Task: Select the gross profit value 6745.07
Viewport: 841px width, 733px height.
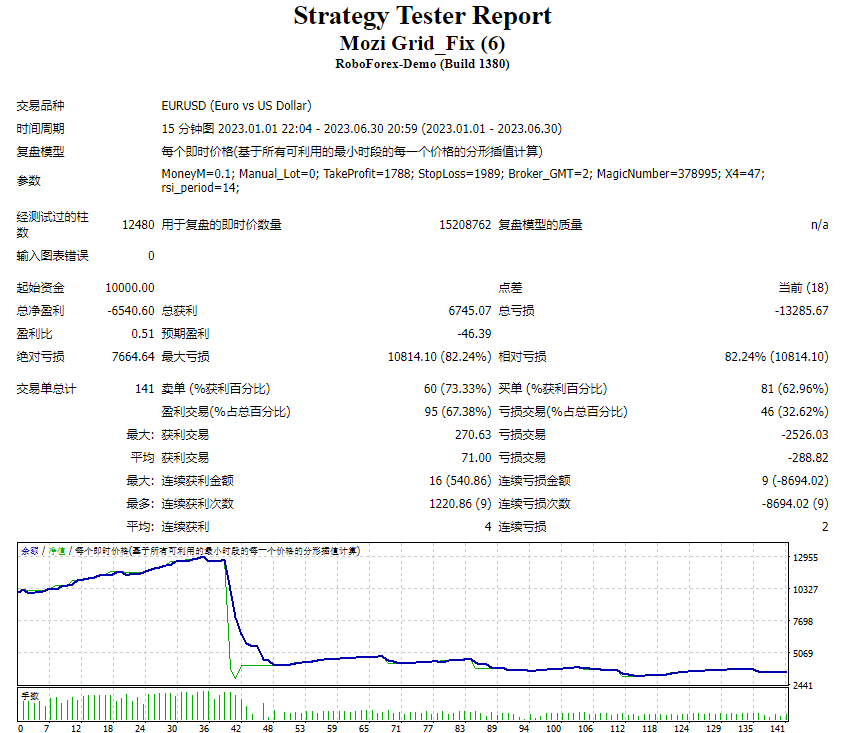Action: tap(470, 311)
